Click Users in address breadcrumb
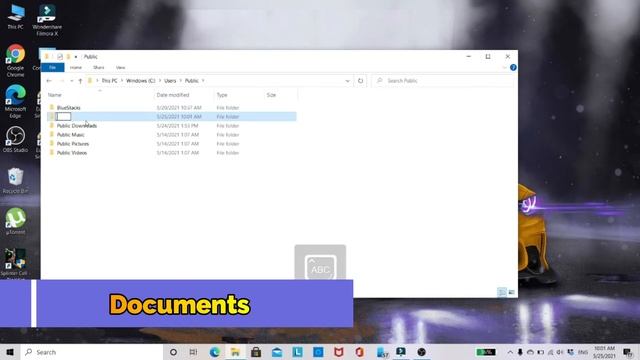This screenshot has width=640, height=360. [170, 81]
